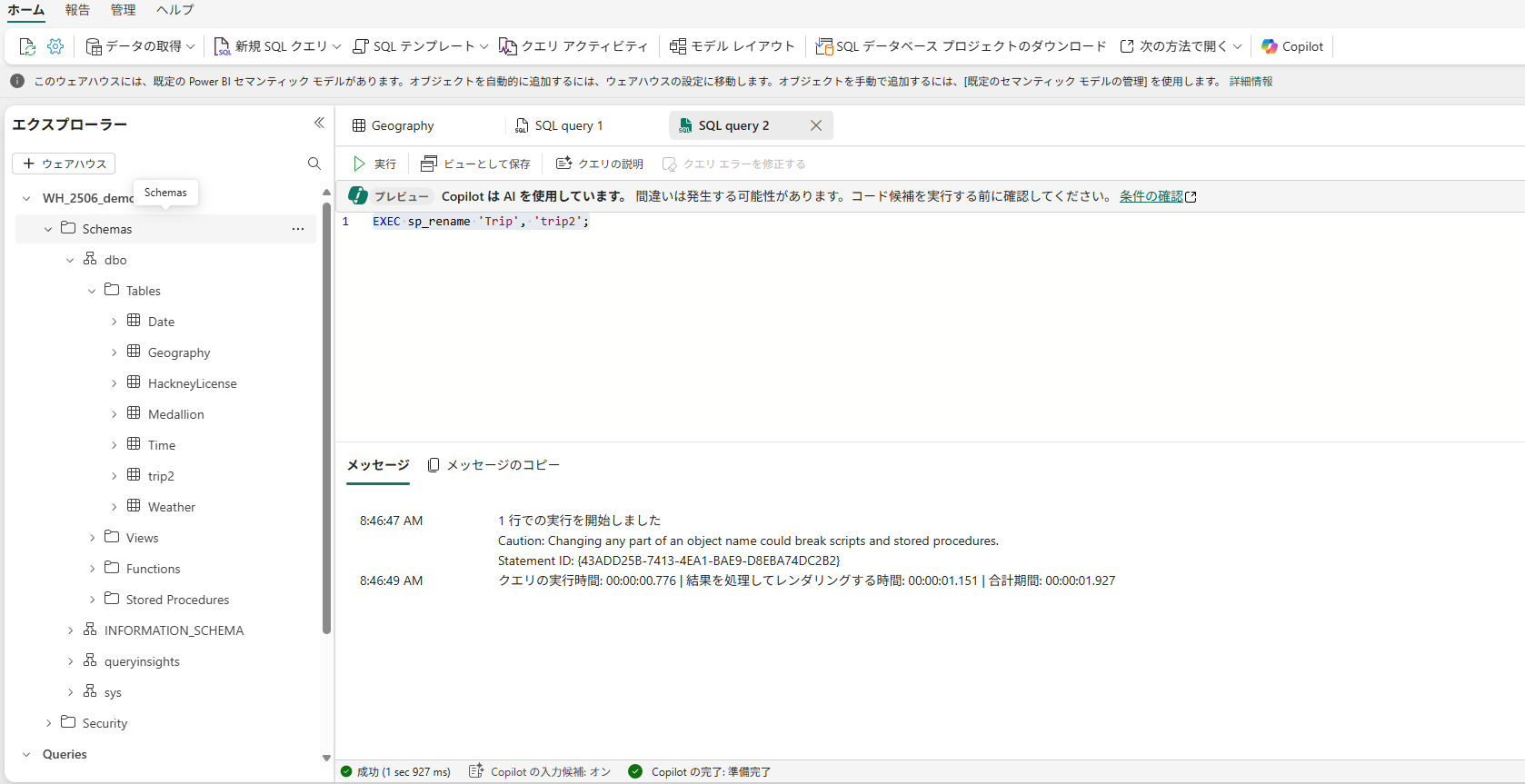Open the terms review link
Image resolution: width=1525 pixels, height=784 pixels.
1158,196
